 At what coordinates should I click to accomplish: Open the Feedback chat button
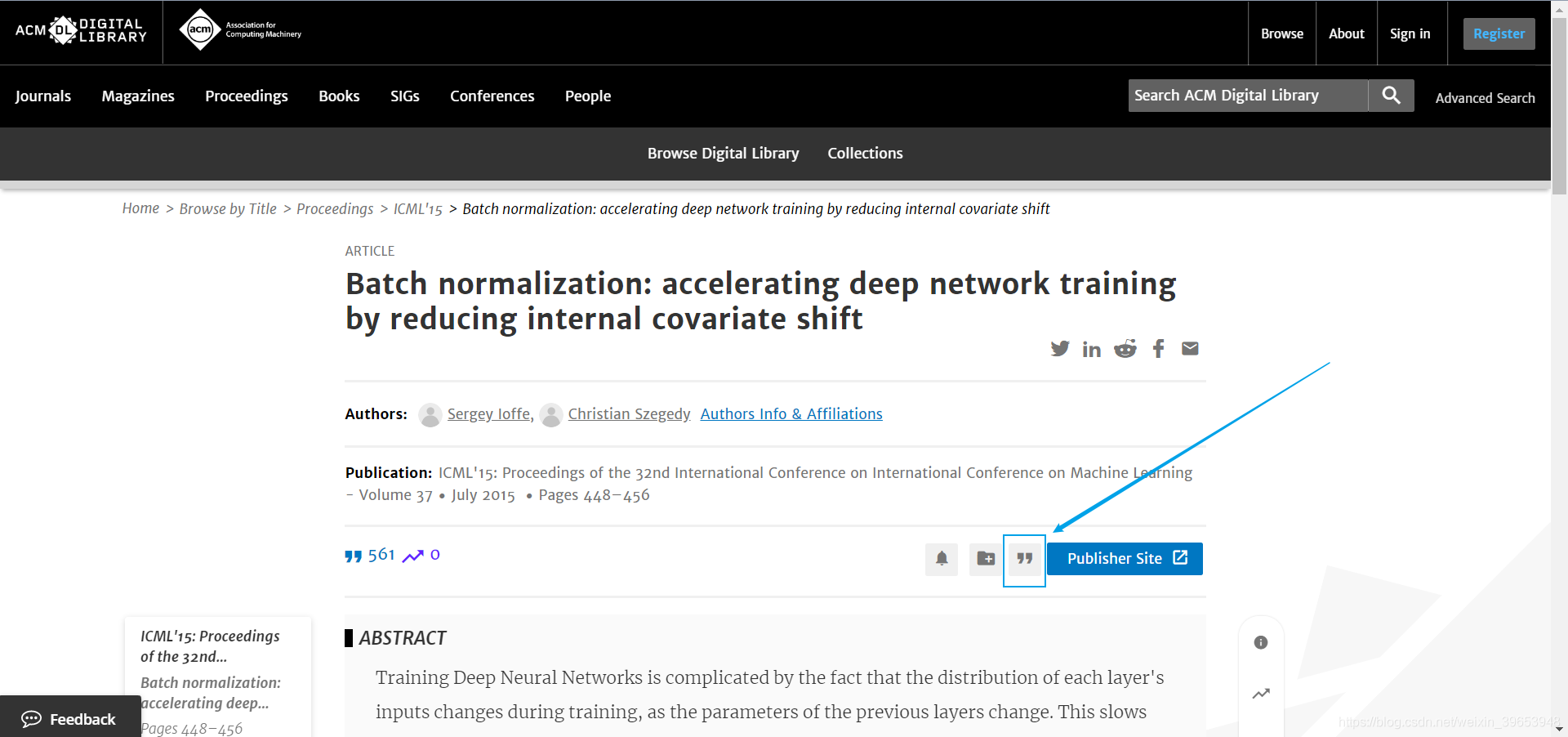tap(70, 718)
